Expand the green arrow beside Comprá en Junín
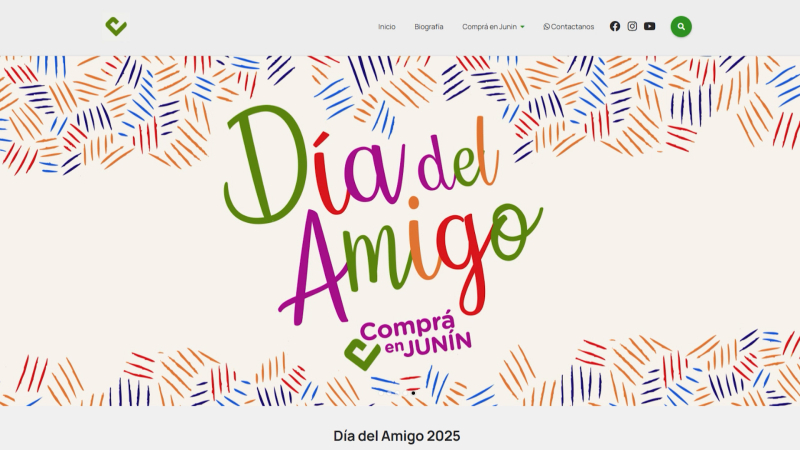This screenshot has height=450, width=800. (x=522, y=27)
